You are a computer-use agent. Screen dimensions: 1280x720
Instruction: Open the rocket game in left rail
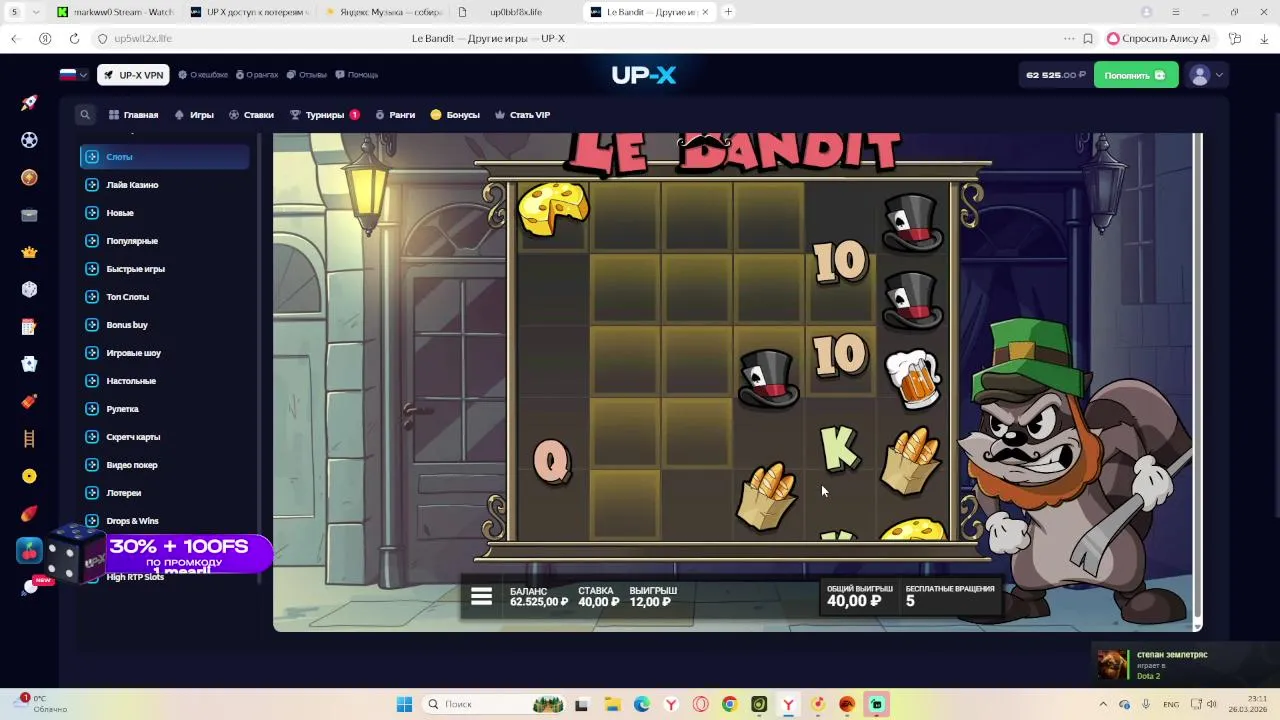29,103
